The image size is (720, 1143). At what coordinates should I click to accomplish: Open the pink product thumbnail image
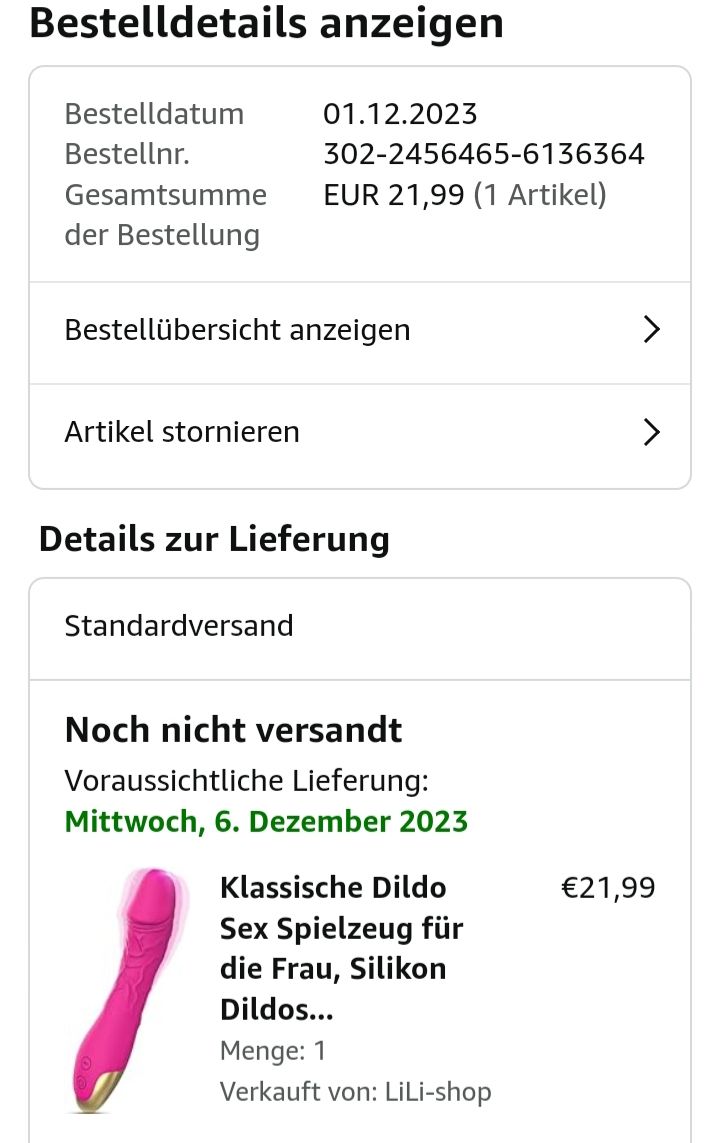pos(128,988)
